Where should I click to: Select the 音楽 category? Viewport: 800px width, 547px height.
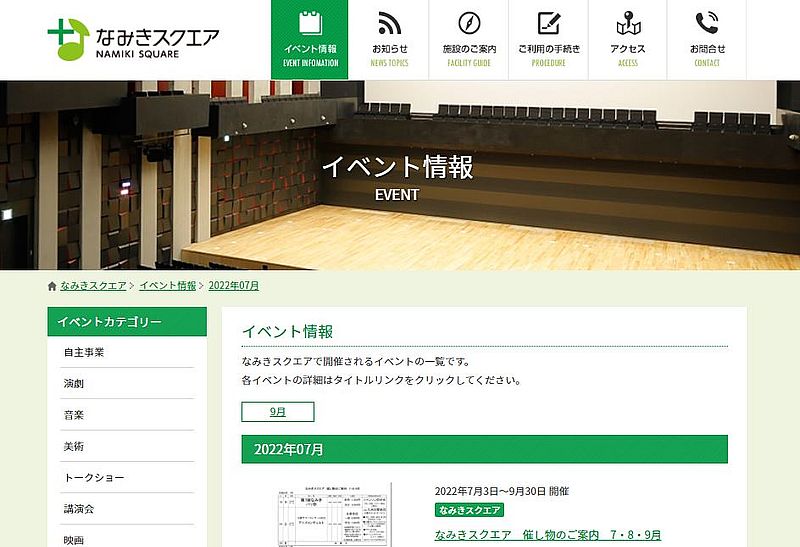coord(127,415)
